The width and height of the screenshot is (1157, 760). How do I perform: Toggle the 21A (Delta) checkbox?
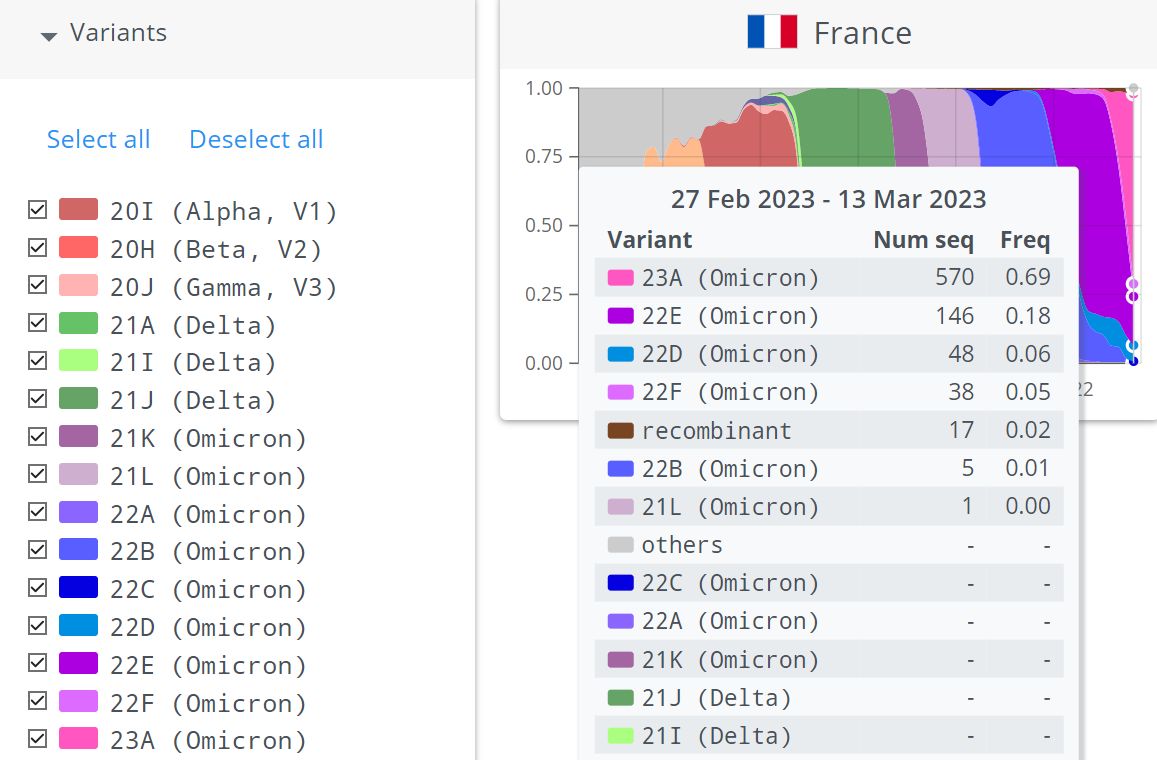click(38, 324)
